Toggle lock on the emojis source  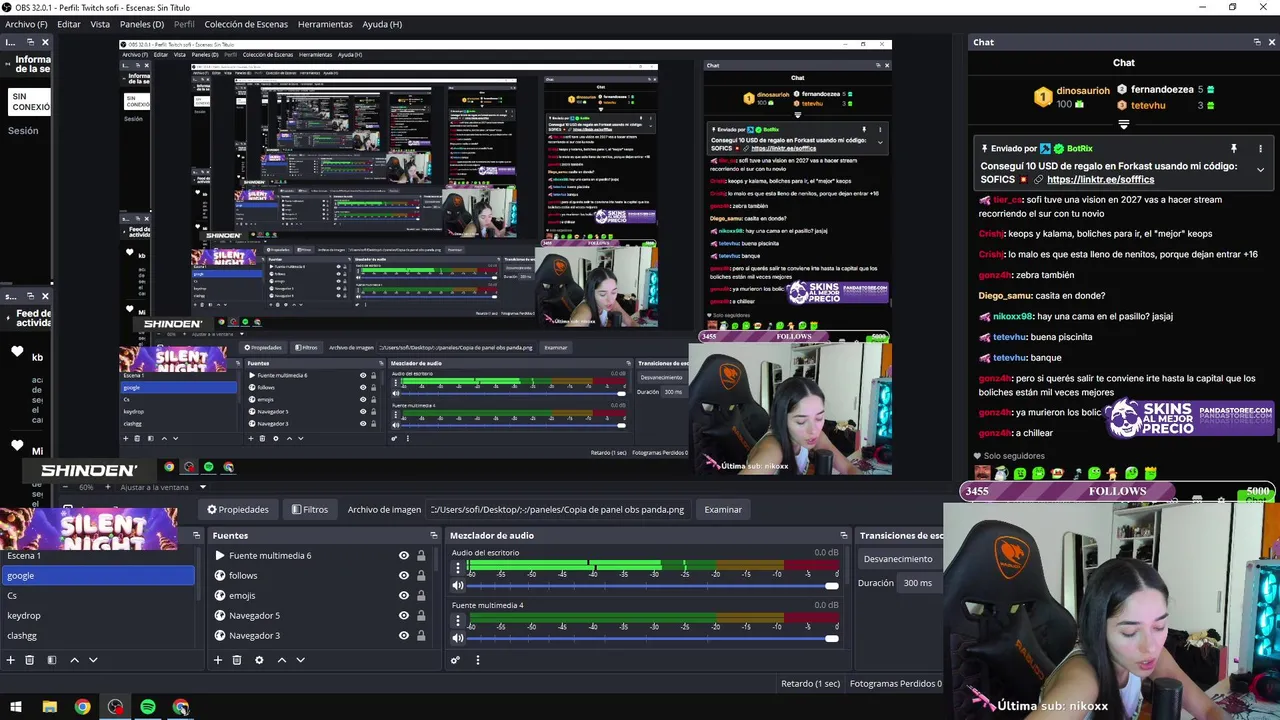[x=421, y=596]
